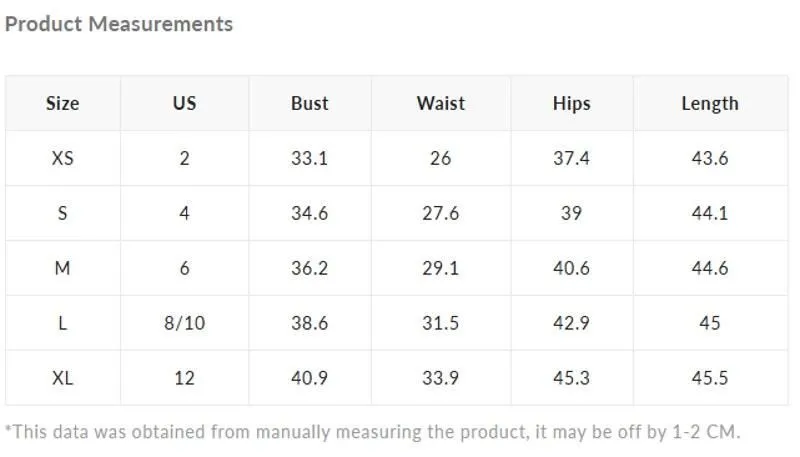Screen dimensions: 800x457
Task: Select hips value 42.9 for L
Action: coord(571,323)
